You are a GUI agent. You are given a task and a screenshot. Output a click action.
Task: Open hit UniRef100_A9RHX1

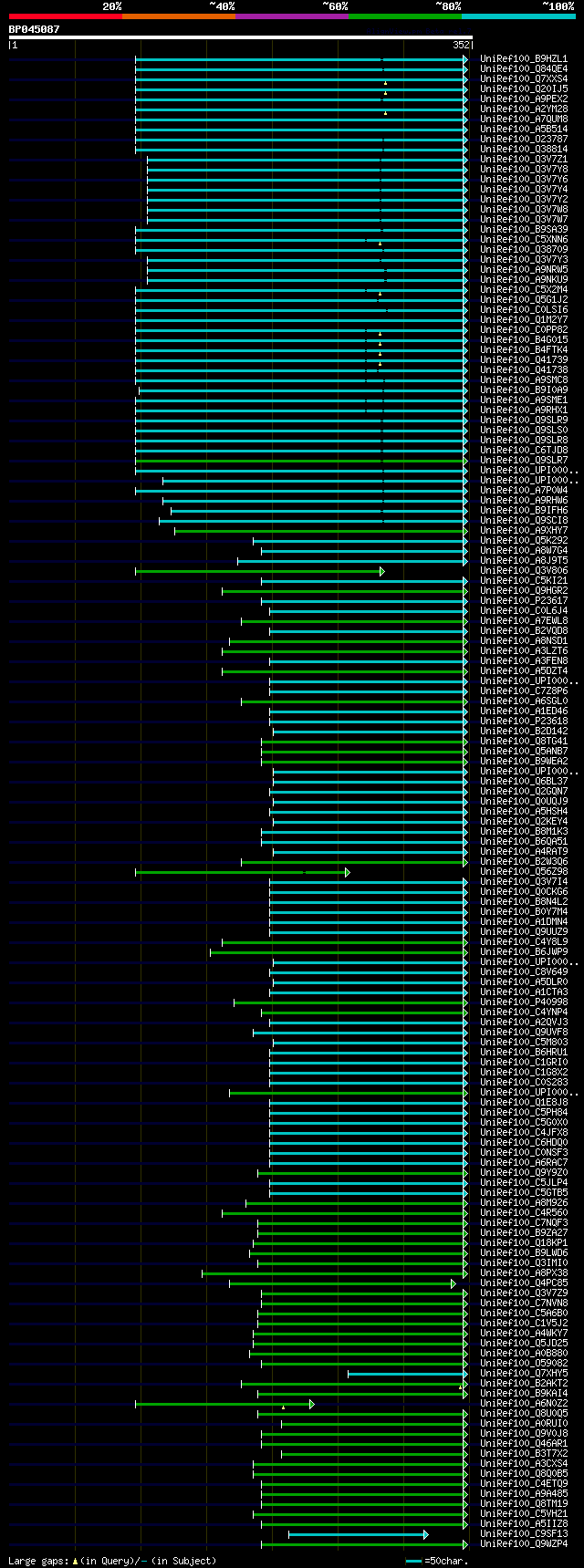click(524, 410)
